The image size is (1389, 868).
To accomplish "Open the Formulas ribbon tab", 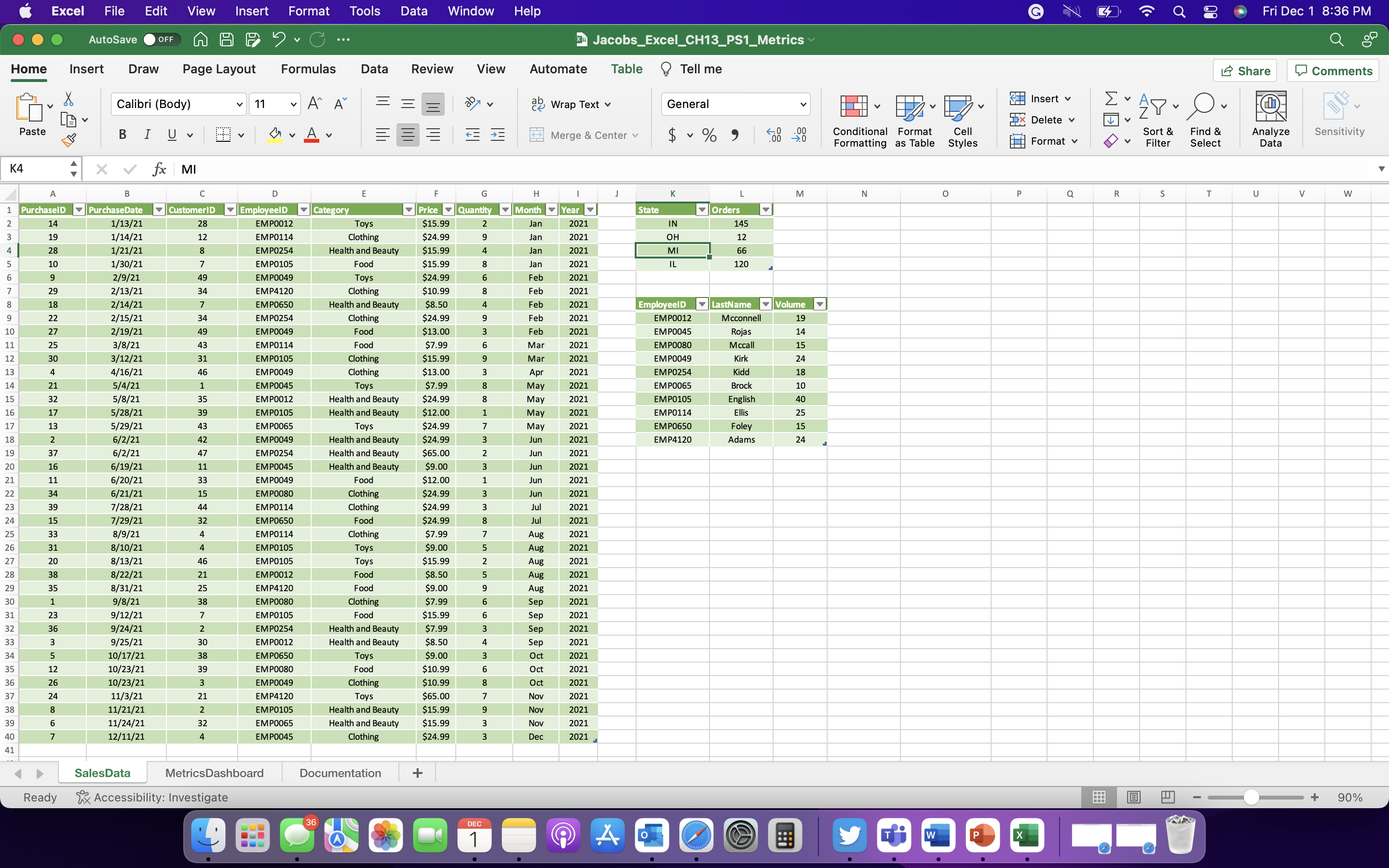I will [x=308, y=69].
